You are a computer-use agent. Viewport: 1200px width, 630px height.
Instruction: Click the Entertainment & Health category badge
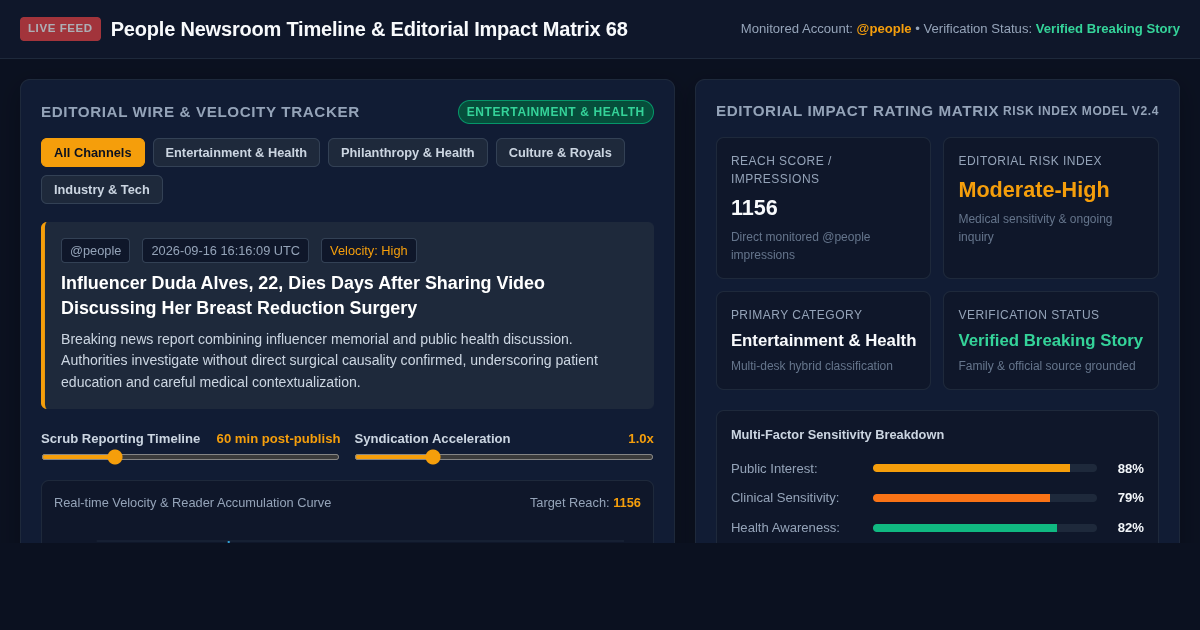[556, 112]
